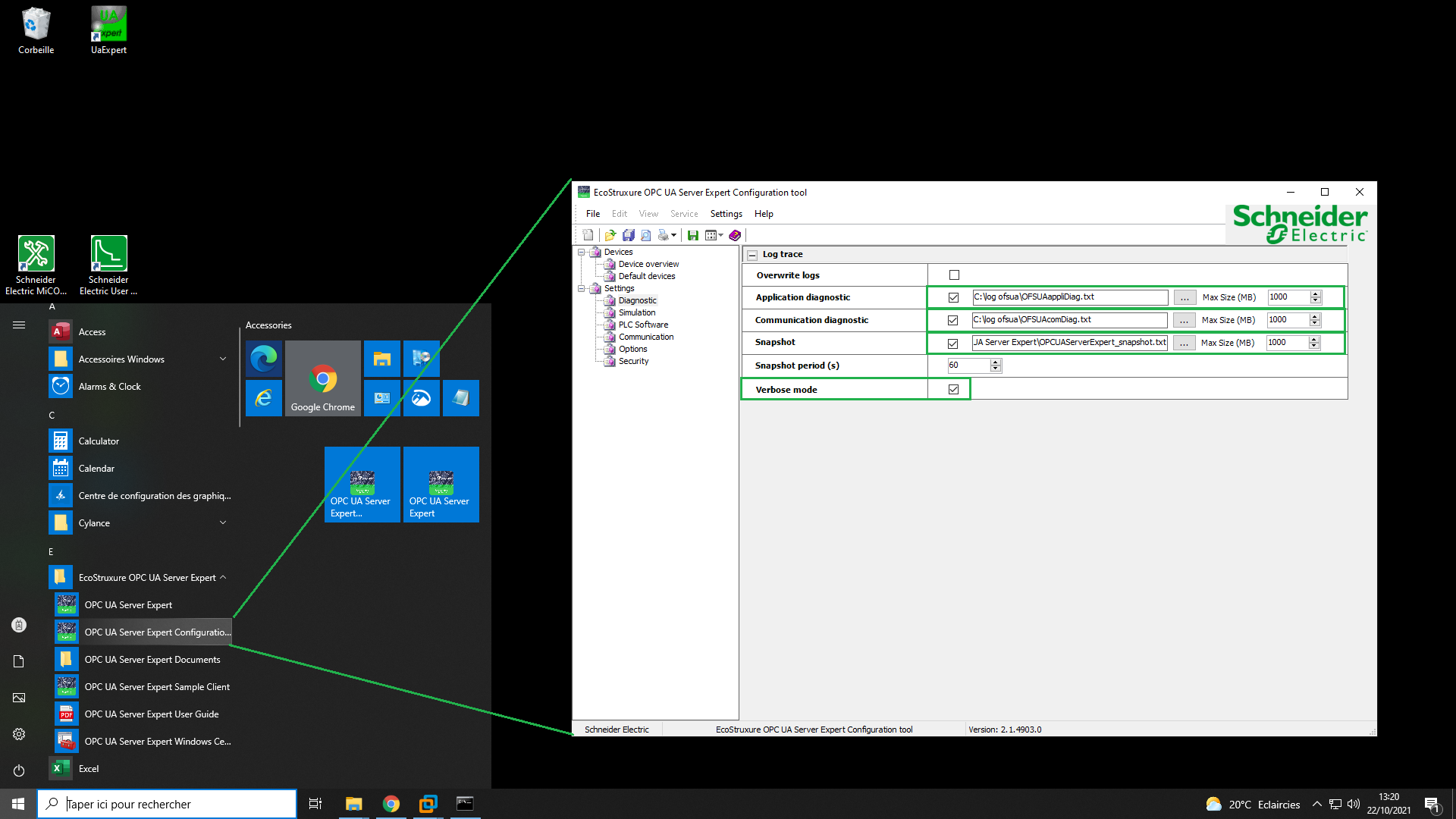
Task: Click the Snapshot file path field
Action: 1069,343
